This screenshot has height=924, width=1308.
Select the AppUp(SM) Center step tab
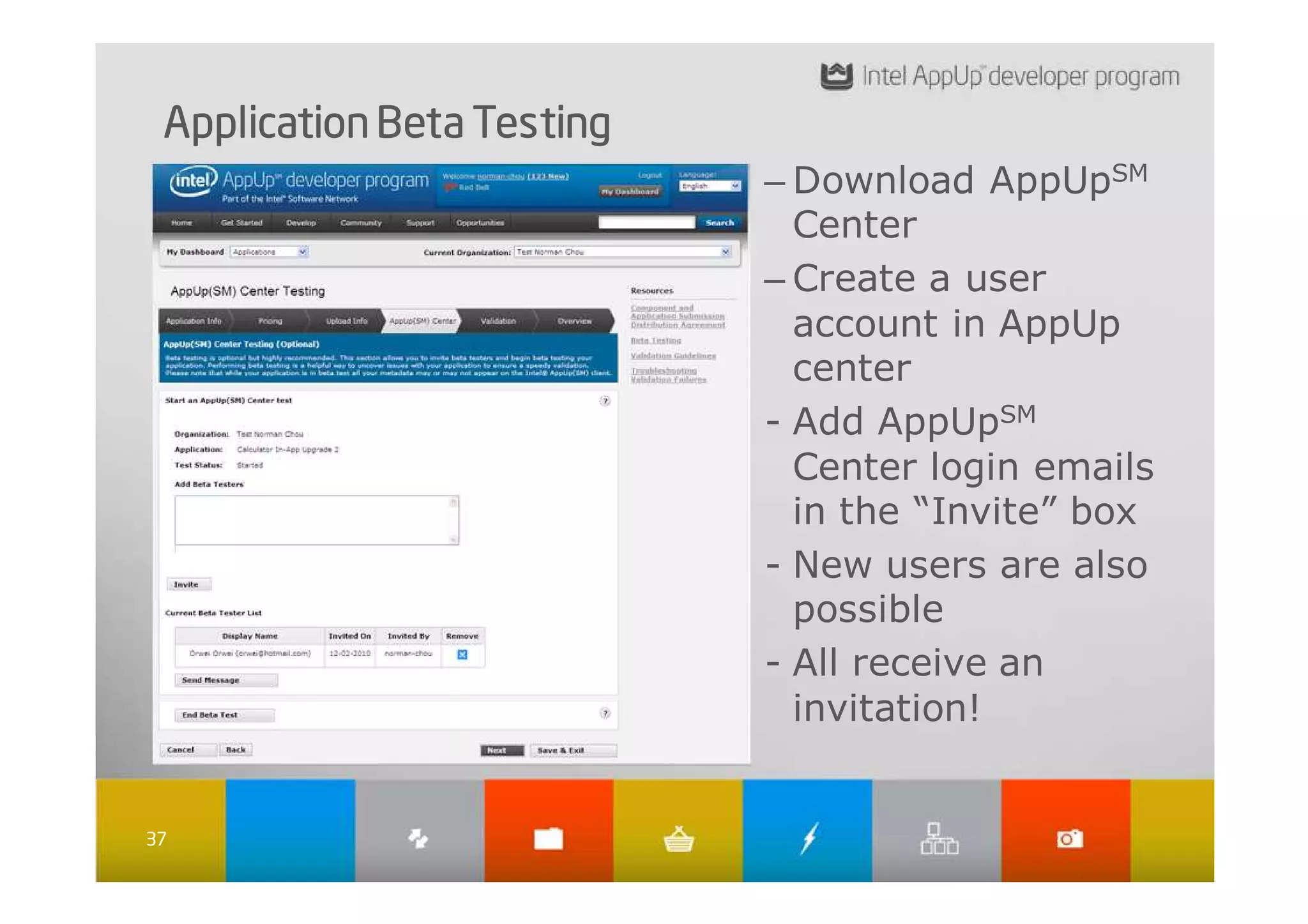(x=422, y=321)
